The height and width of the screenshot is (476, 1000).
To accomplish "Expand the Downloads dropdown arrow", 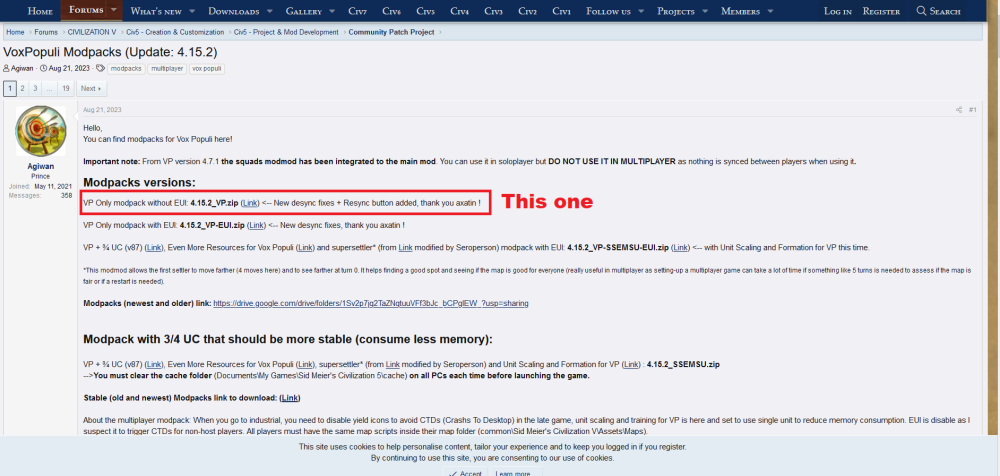I will click(x=270, y=11).
